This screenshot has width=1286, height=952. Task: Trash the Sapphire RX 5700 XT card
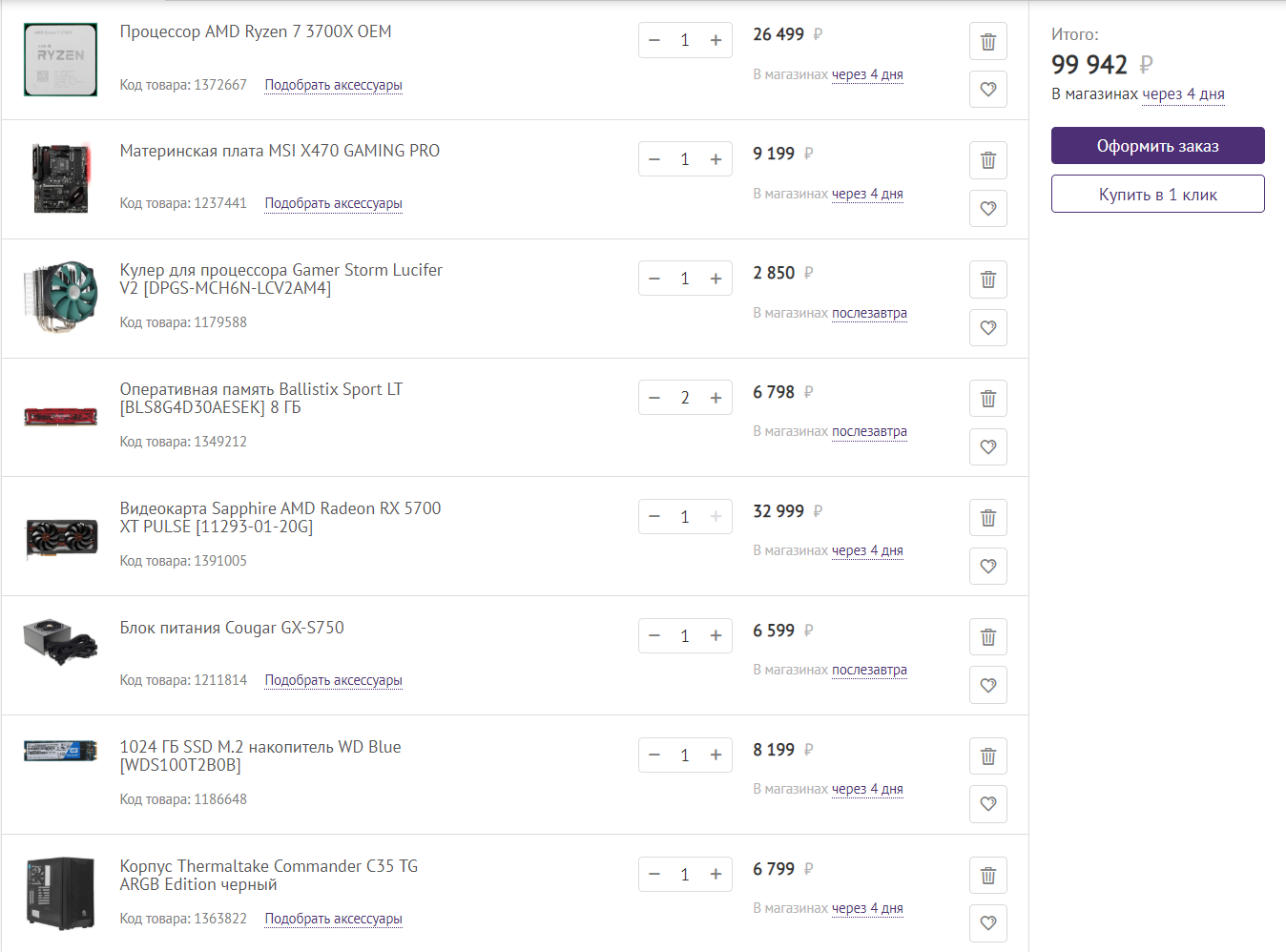[x=988, y=518]
